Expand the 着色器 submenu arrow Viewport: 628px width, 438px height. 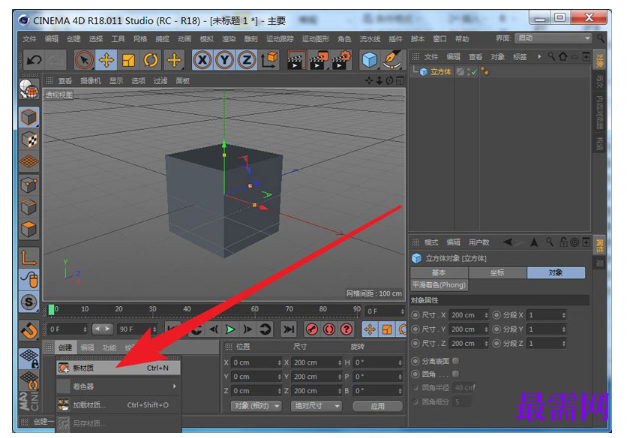point(175,386)
